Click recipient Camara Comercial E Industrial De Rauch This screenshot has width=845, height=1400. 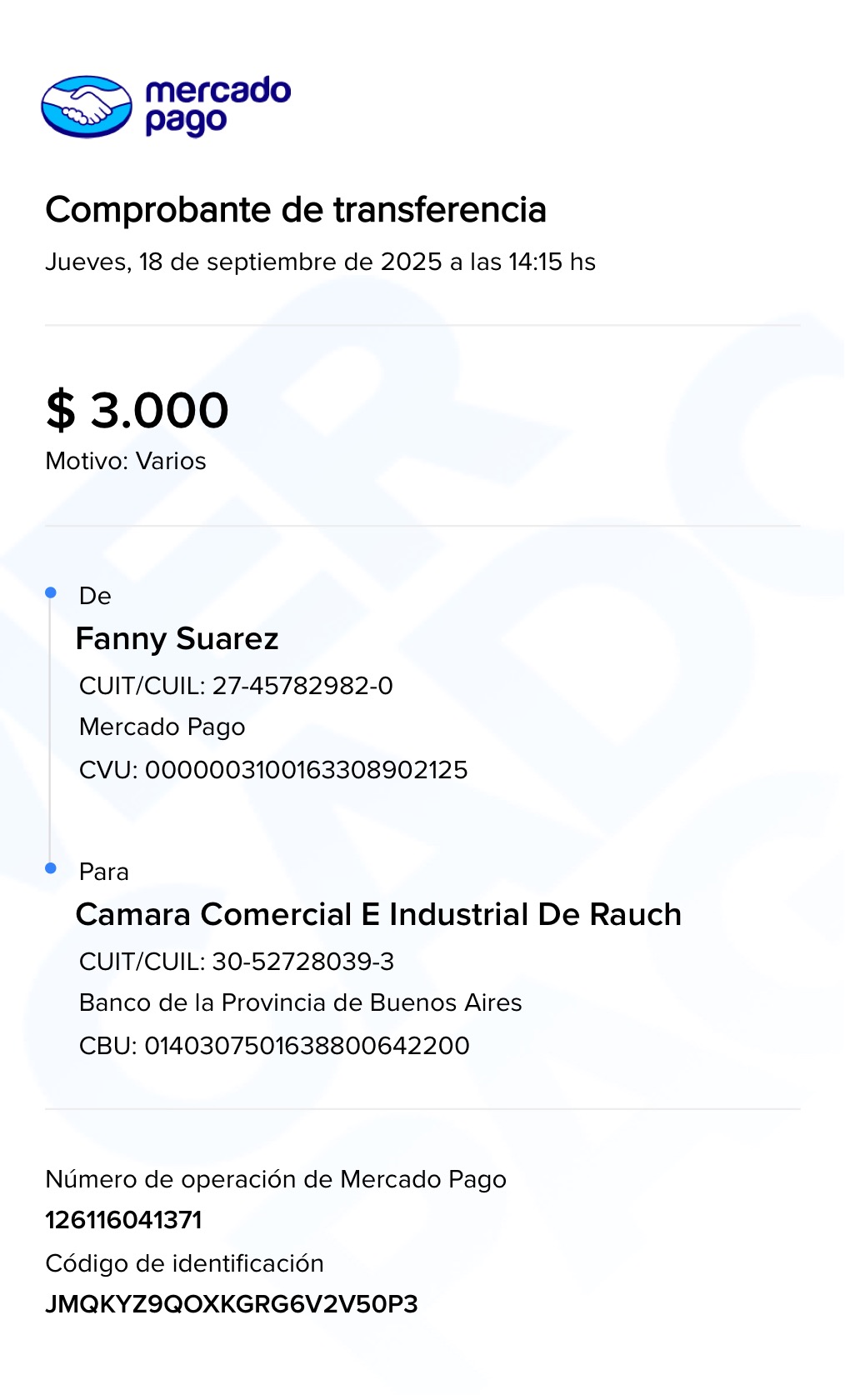click(378, 915)
